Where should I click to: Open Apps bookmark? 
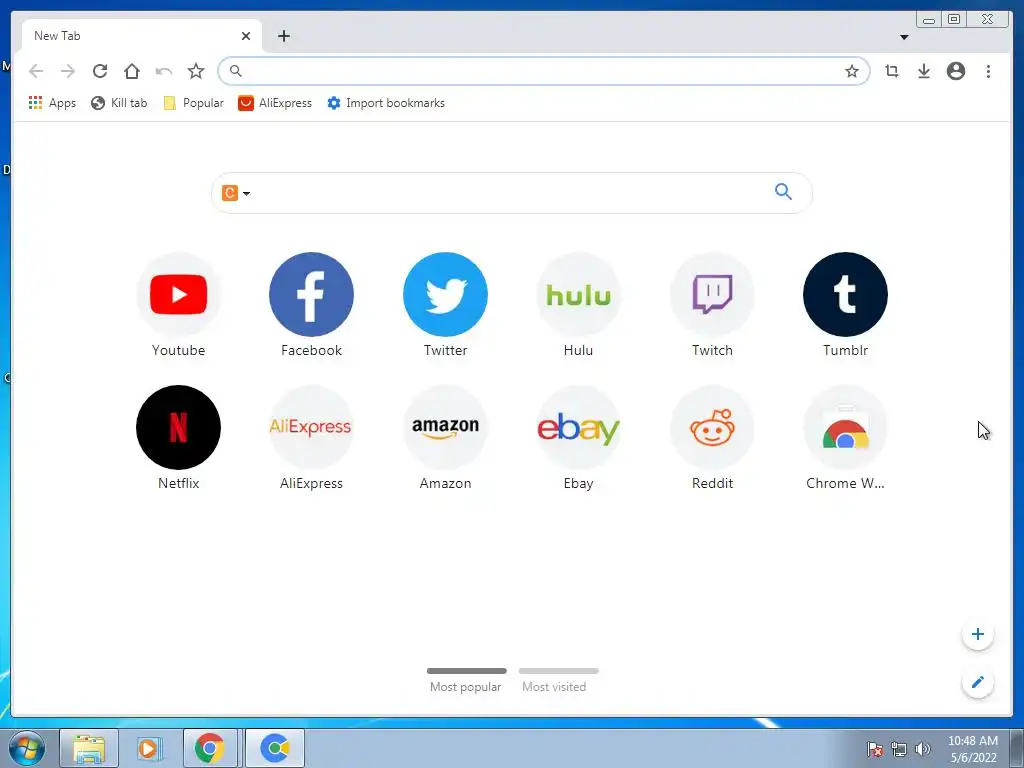point(52,103)
